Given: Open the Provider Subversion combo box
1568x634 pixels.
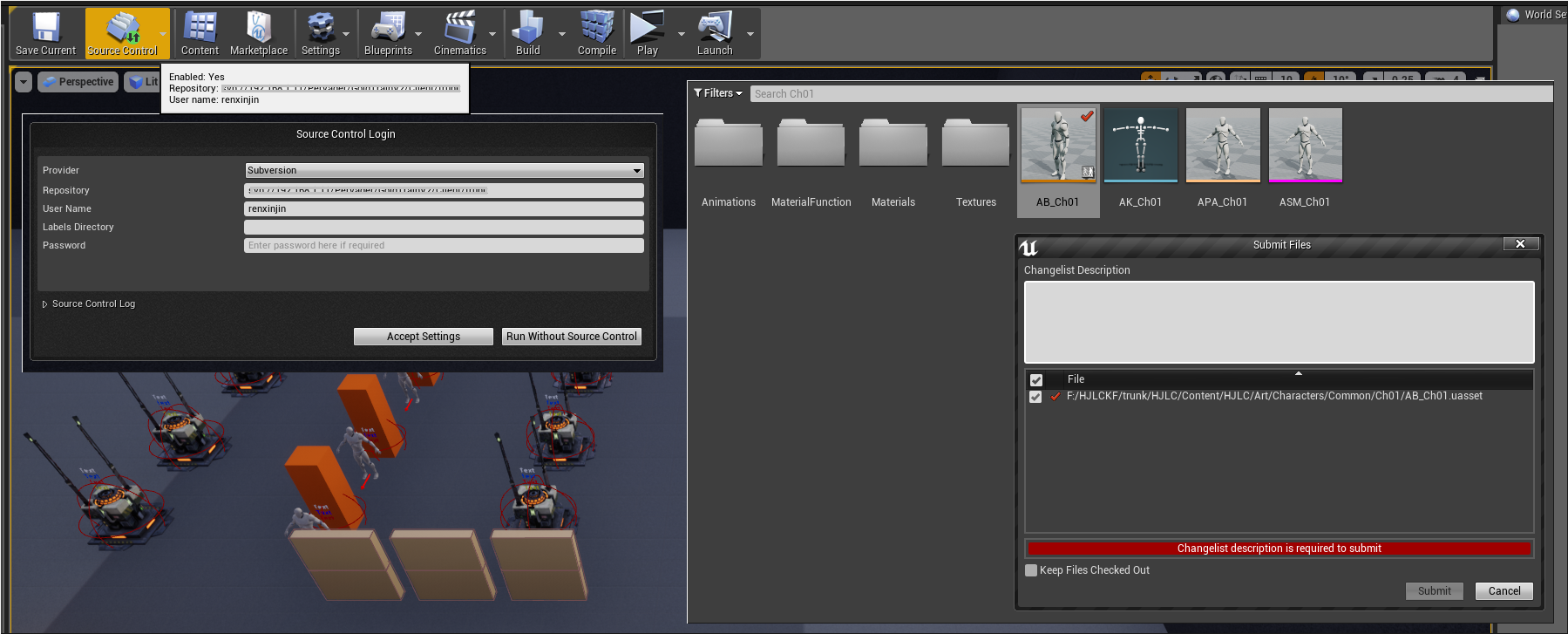Looking at the screenshot, I should [444, 170].
